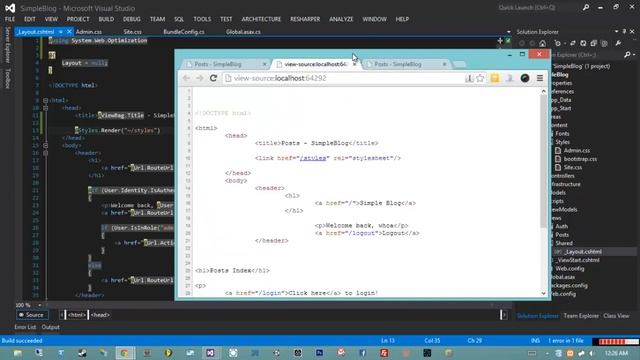Switch to Team Explorer panel tab

581,316
